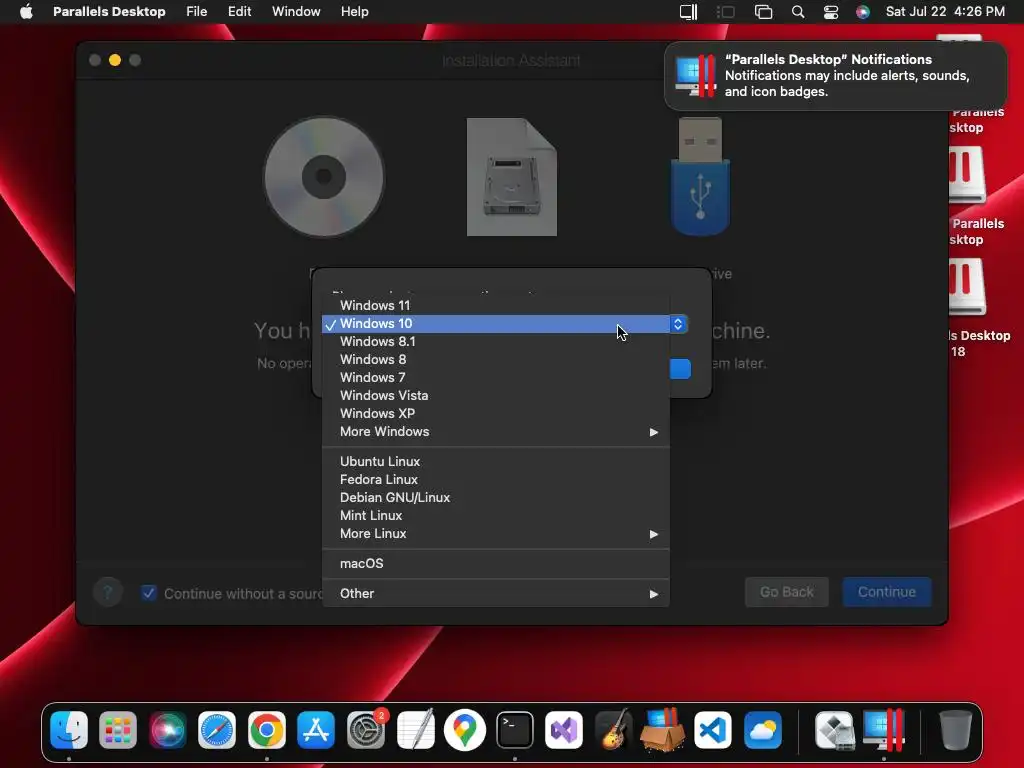Choose Fedora Linux option
Screen dimensions: 1024x768
point(496,479)
